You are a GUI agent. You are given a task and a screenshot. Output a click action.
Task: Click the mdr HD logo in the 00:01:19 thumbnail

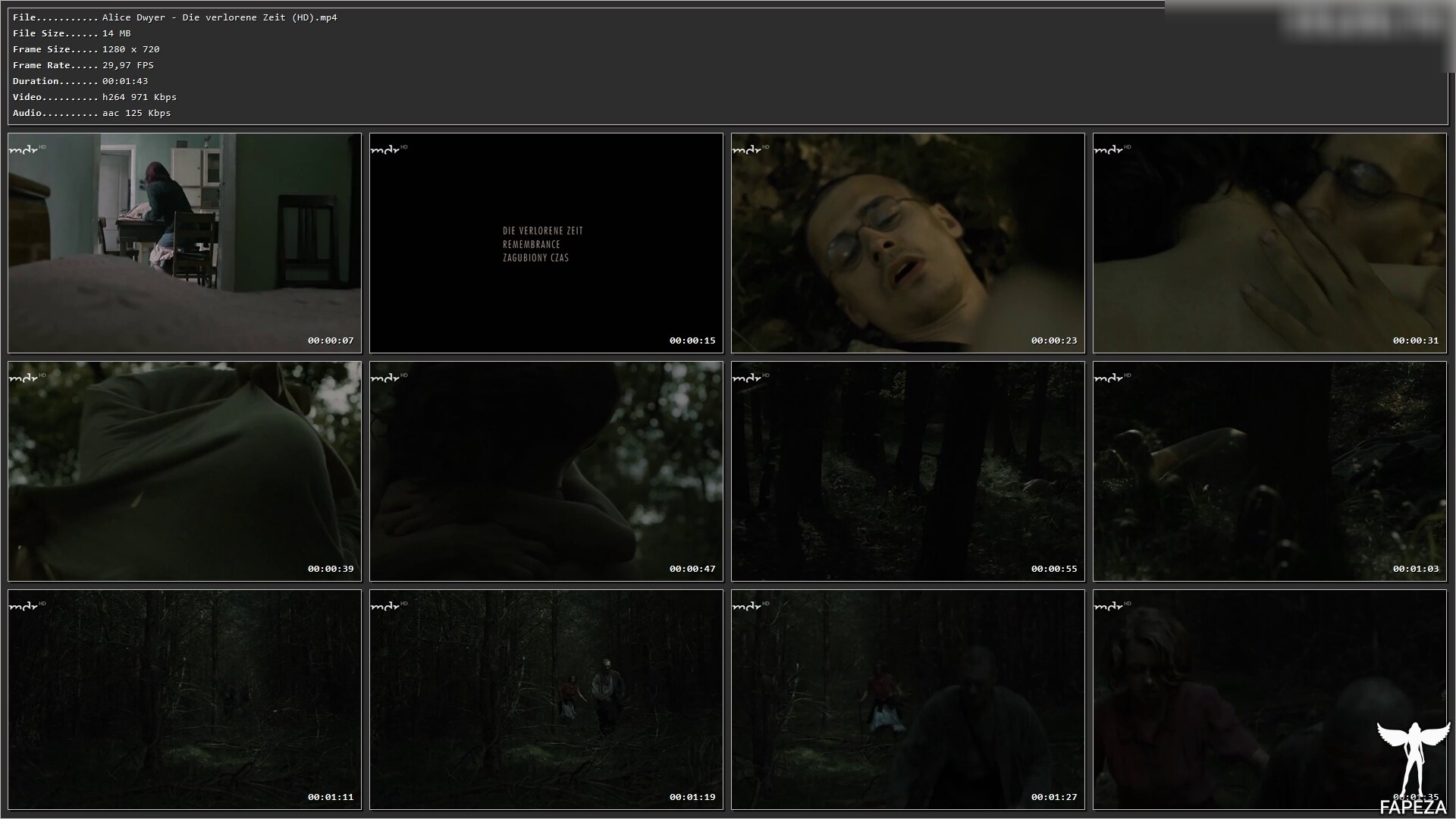(389, 606)
